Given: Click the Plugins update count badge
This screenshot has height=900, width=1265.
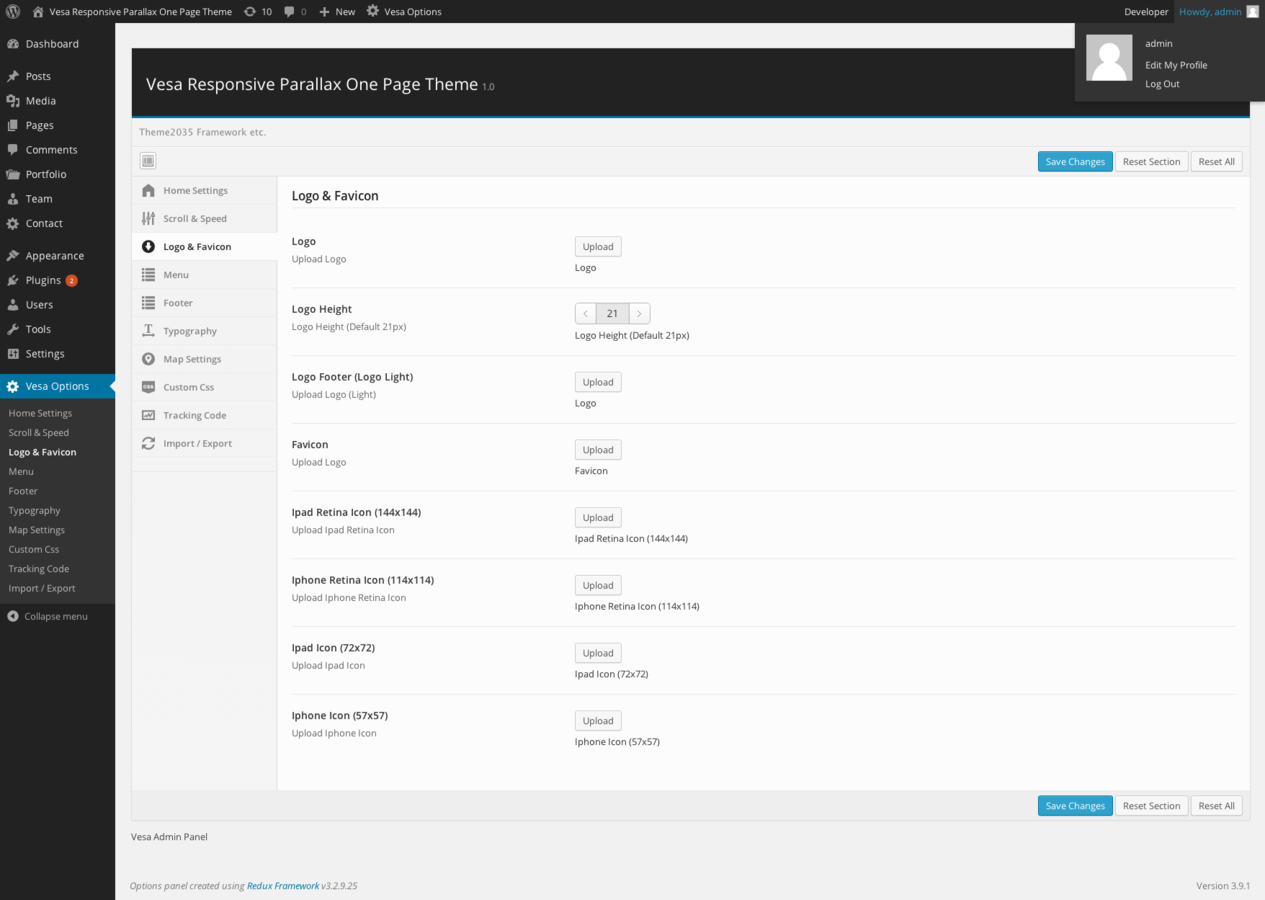Looking at the screenshot, I should click(x=72, y=281).
